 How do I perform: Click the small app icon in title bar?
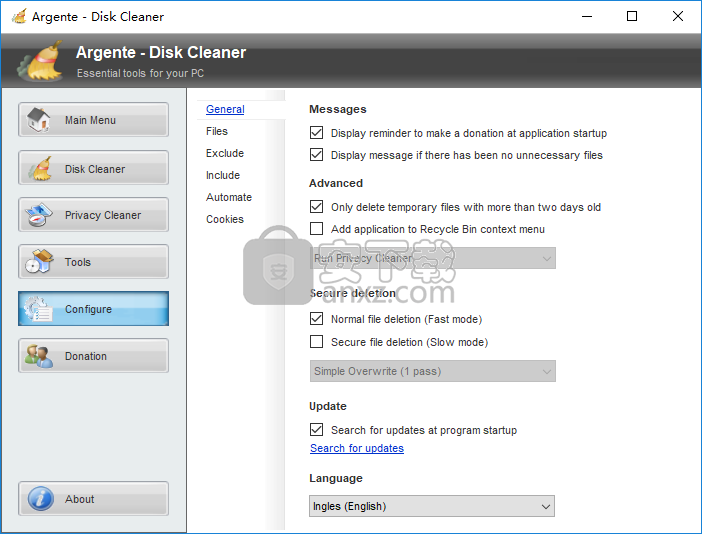coord(19,17)
